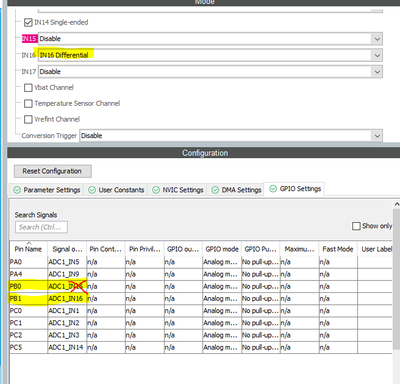Click the Search Signals input field

[41, 227]
